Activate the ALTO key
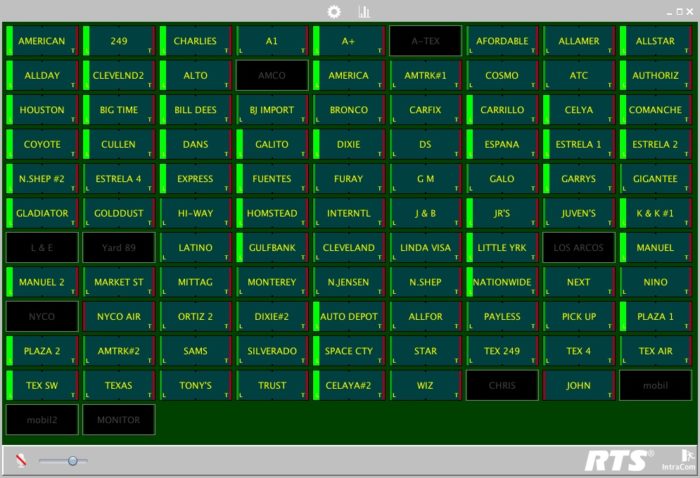This screenshot has height=478, width=700. point(195,75)
